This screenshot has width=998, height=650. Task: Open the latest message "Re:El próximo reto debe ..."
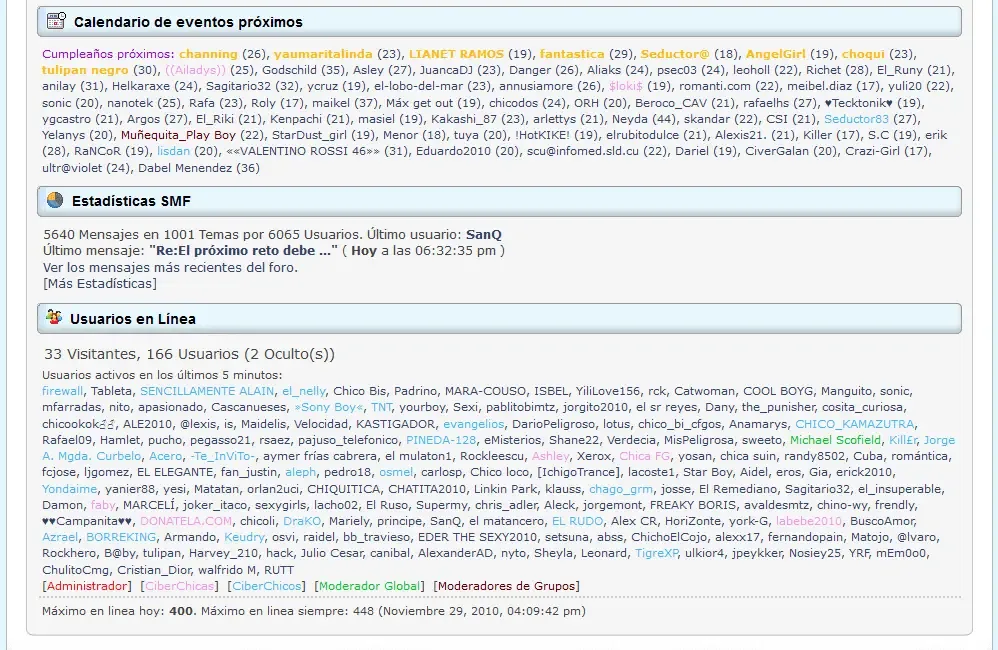(243, 251)
